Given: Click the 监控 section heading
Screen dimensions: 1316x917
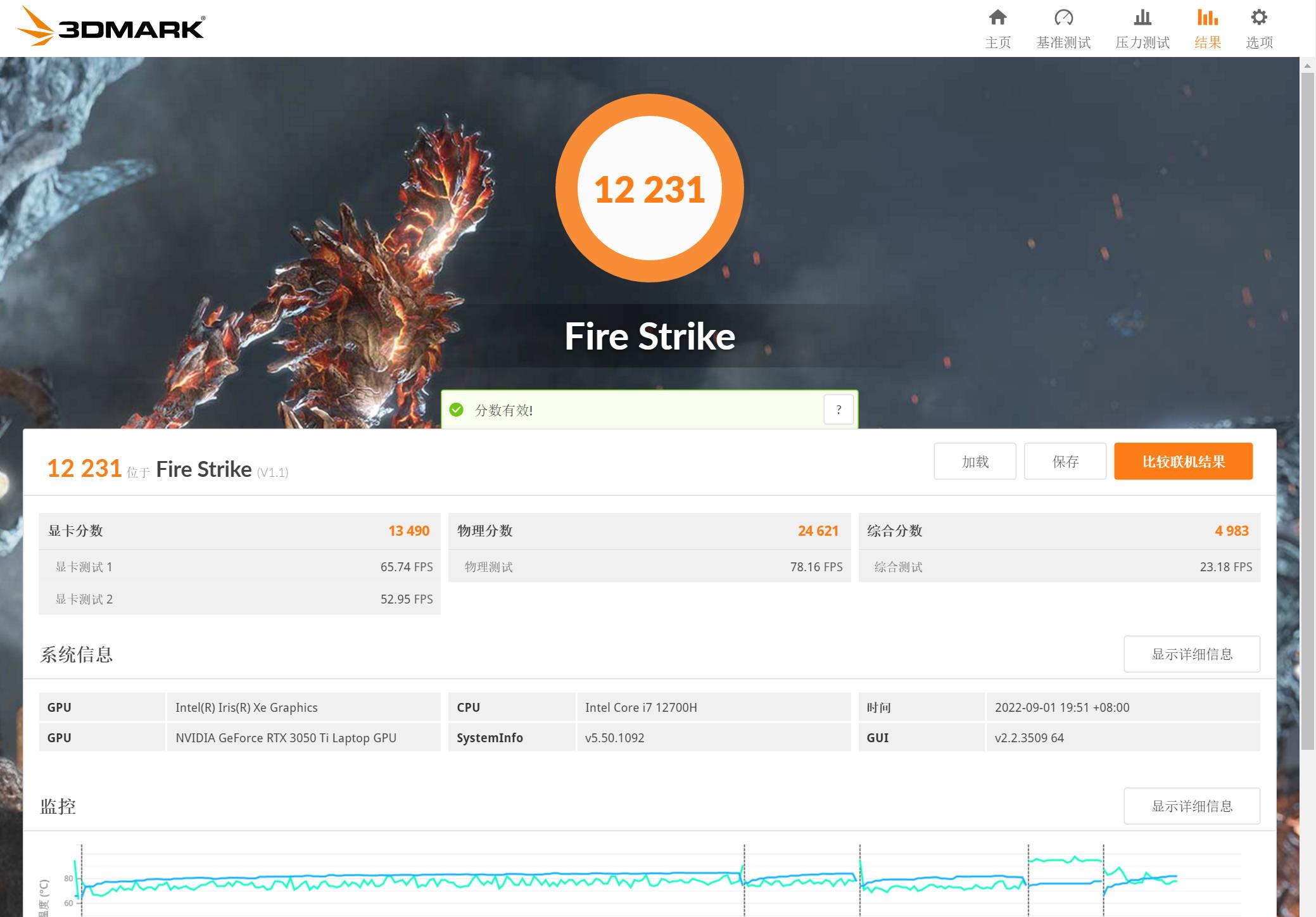Looking at the screenshot, I should [58, 806].
